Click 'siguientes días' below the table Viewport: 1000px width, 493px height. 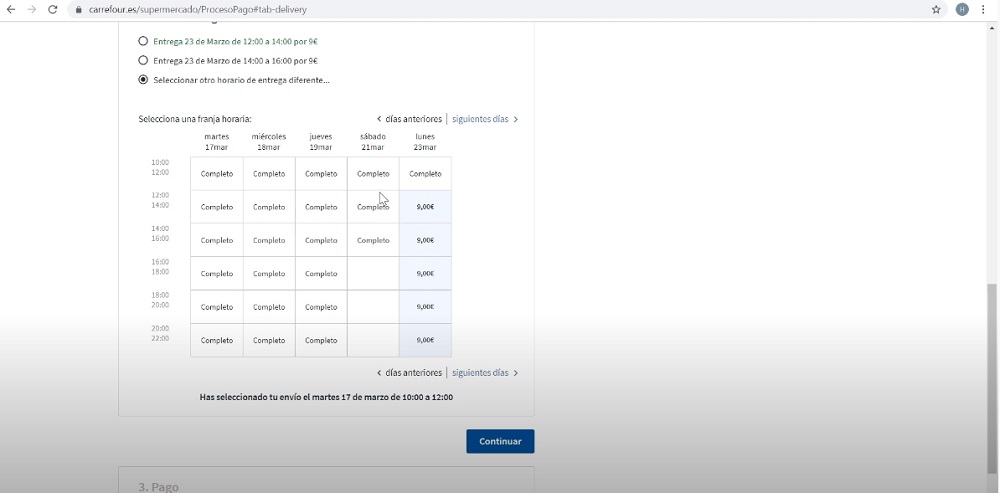[484, 373]
